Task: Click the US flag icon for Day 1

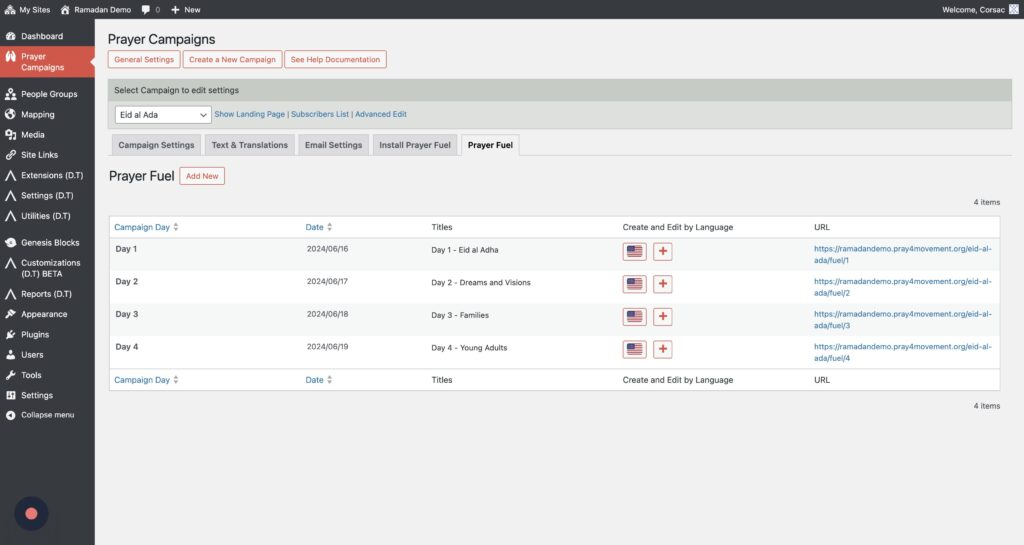Action: (x=634, y=252)
